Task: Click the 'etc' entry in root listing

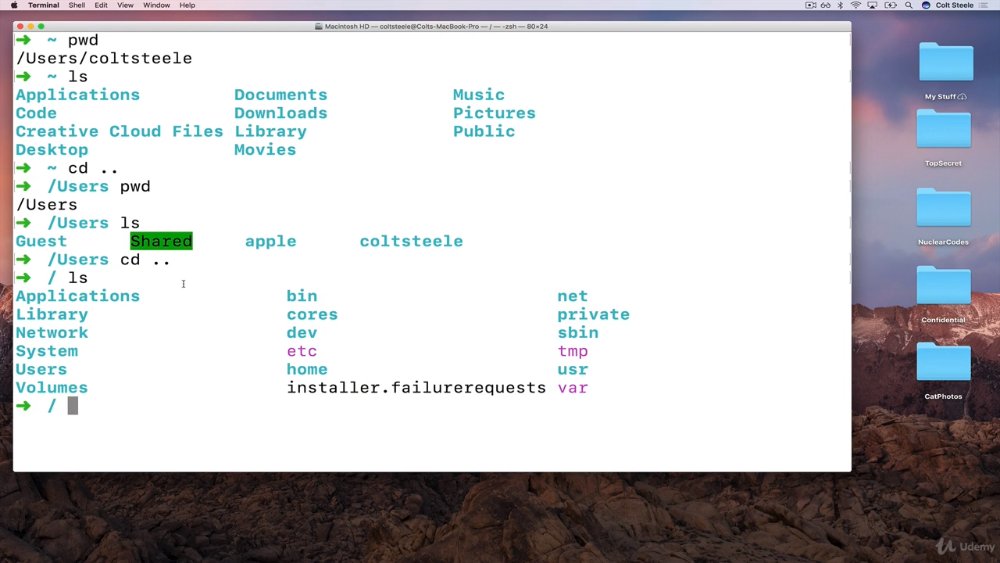Action: (x=302, y=351)
